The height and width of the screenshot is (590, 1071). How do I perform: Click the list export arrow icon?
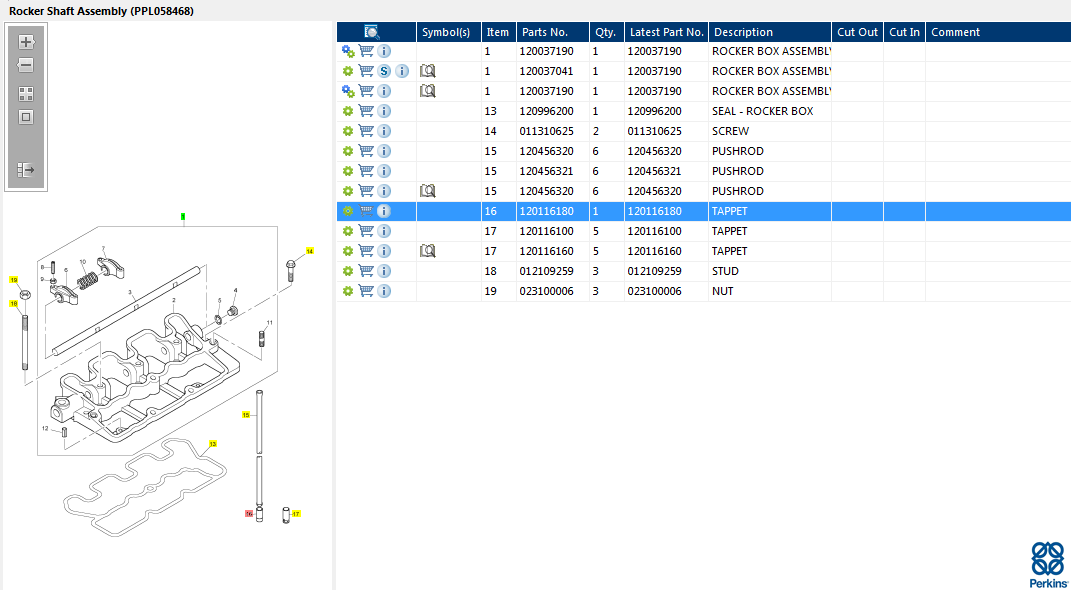(x=26, y=170)
